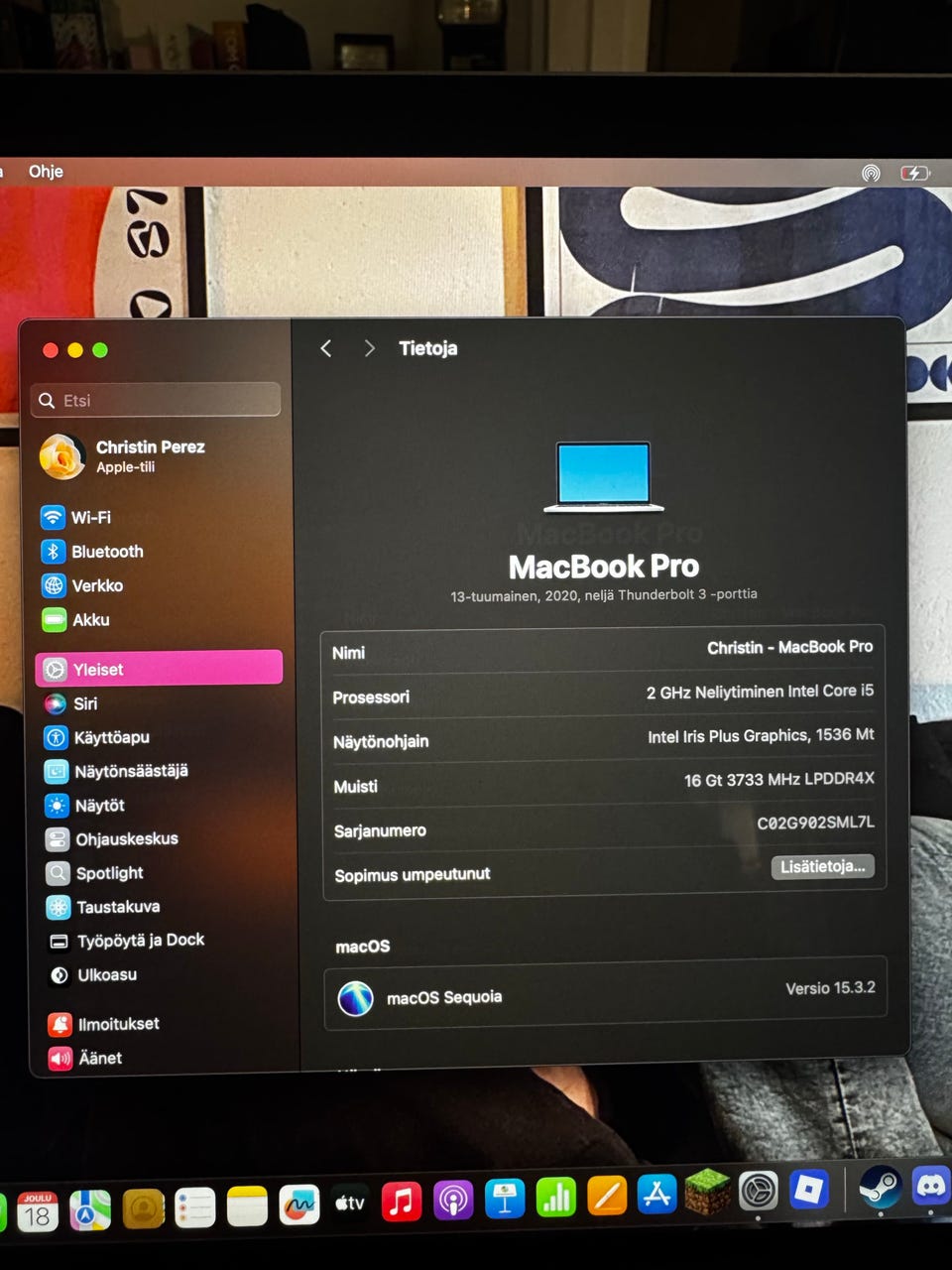Click the MacBook Pro heading text
Screen dimensions: 952x1270
coord(604,567)
